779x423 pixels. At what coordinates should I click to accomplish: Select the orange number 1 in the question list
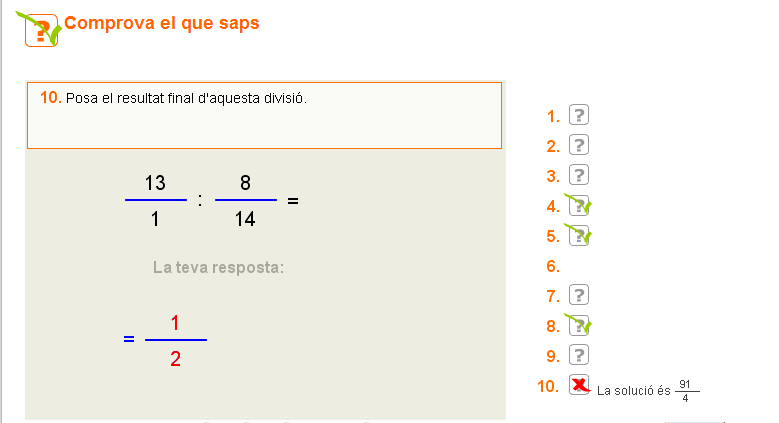pyautogui.click(x=552, y=116)
